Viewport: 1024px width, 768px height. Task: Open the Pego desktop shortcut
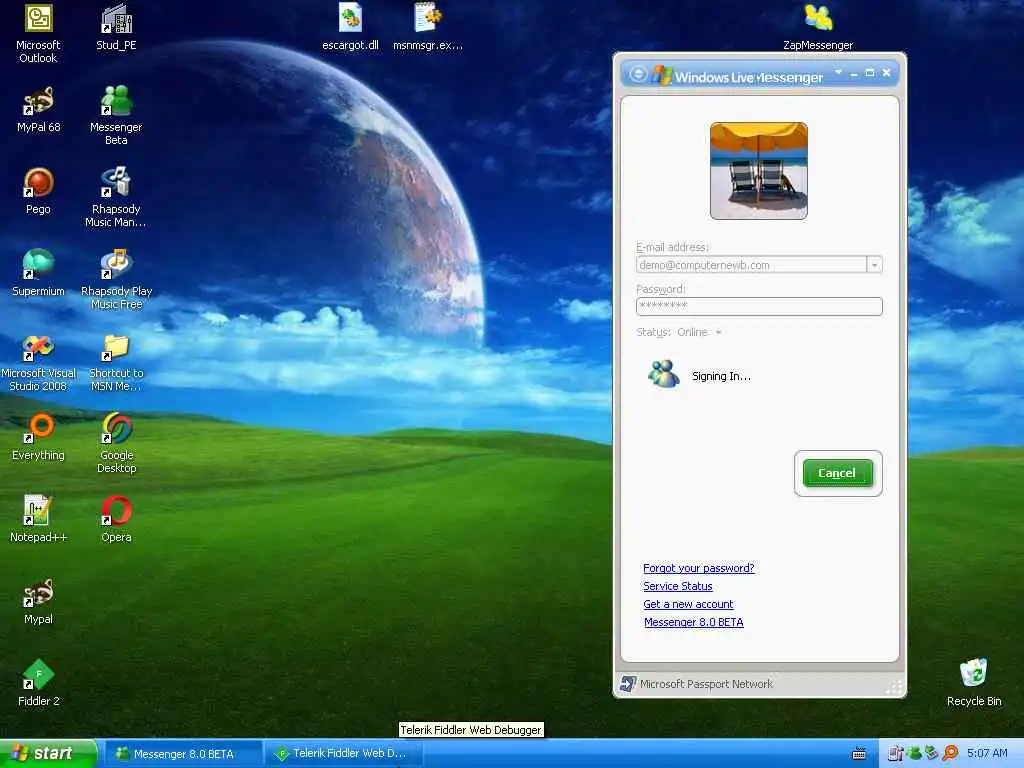[x=38, y=191]
